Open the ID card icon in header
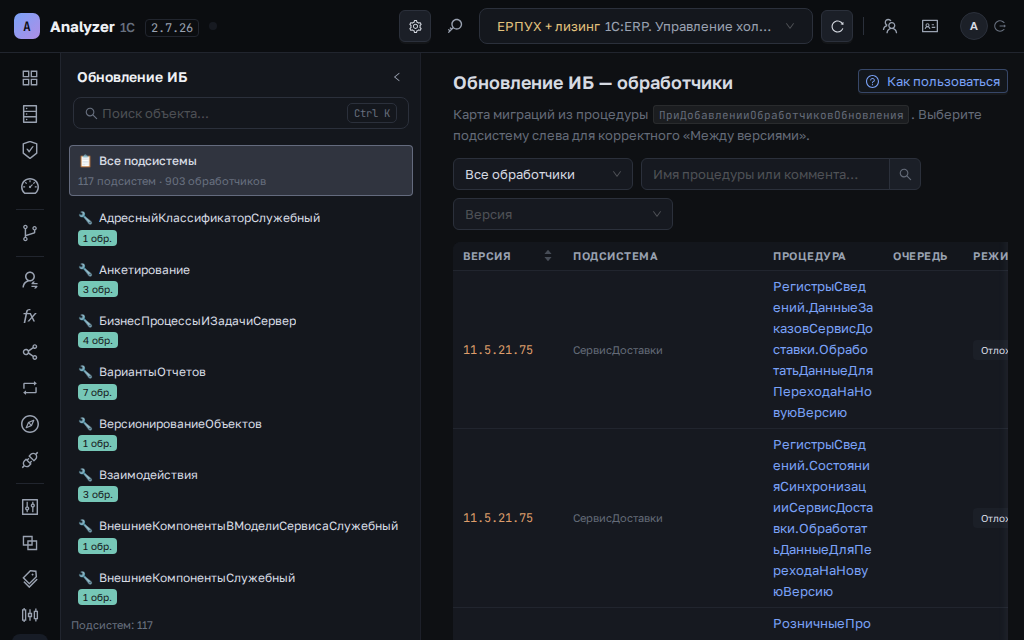 [930, 26]
